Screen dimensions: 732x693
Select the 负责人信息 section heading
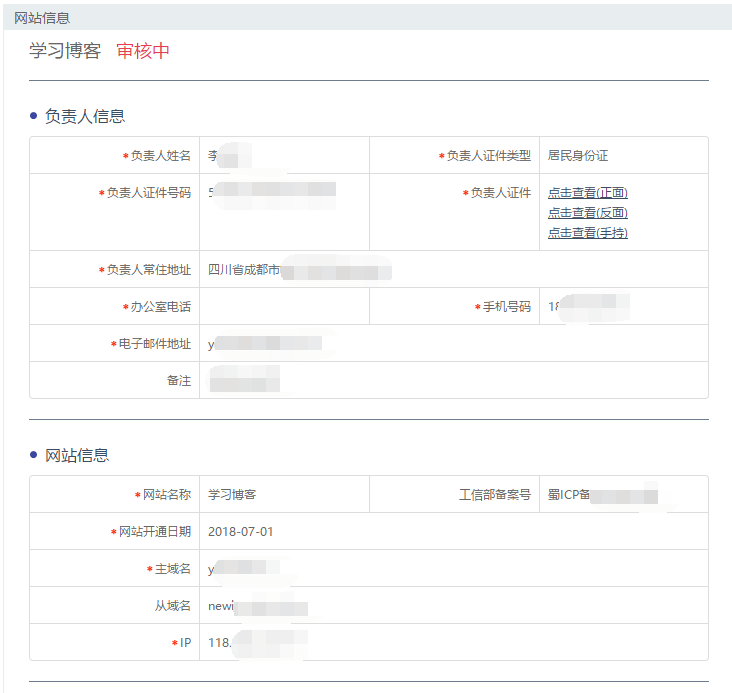click(x=84, y=116)
